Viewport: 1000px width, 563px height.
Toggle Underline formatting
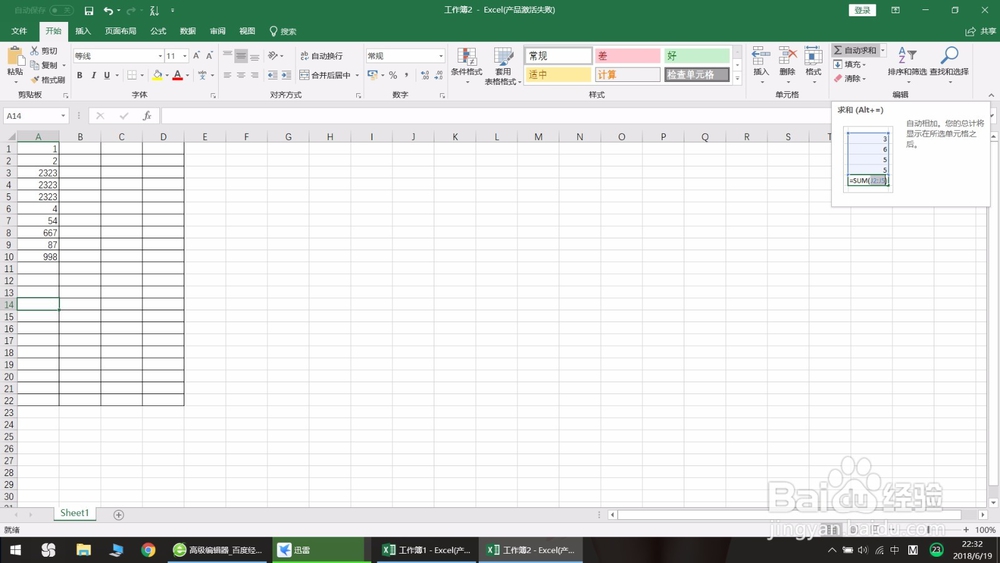tap(107, 75)
